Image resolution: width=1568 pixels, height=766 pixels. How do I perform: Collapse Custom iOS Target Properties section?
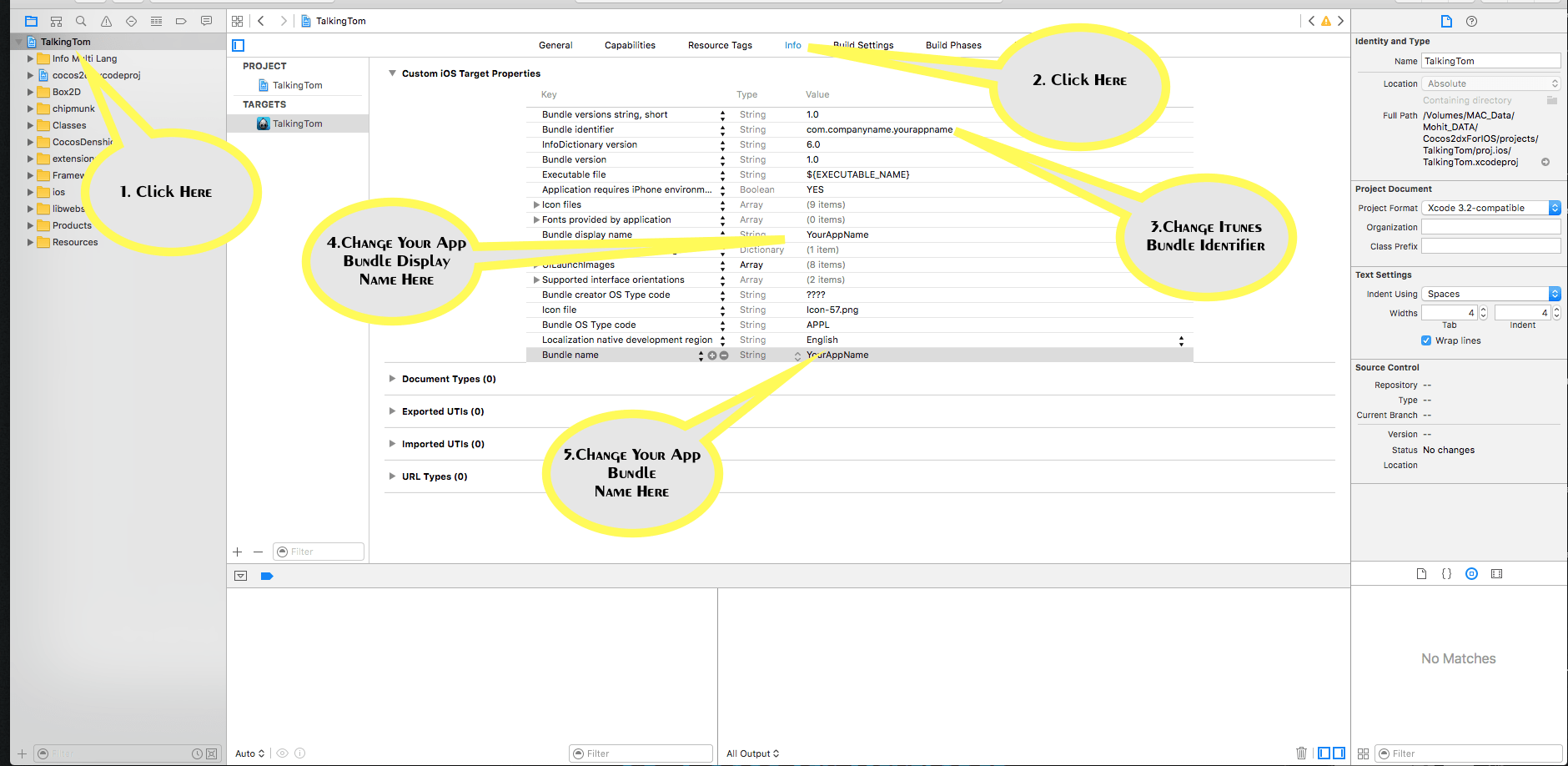(392, 73)
